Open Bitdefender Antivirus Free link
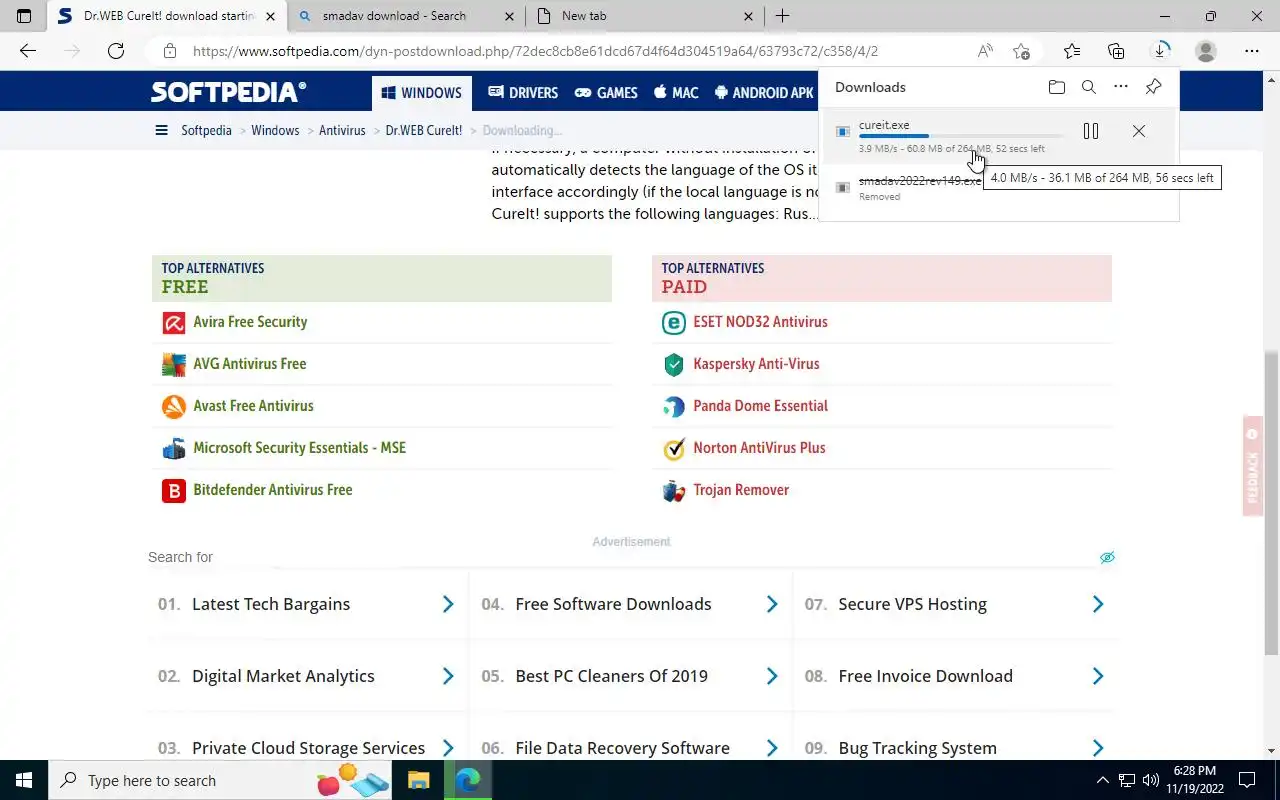Screen dimensions: 1280x800 273,490
